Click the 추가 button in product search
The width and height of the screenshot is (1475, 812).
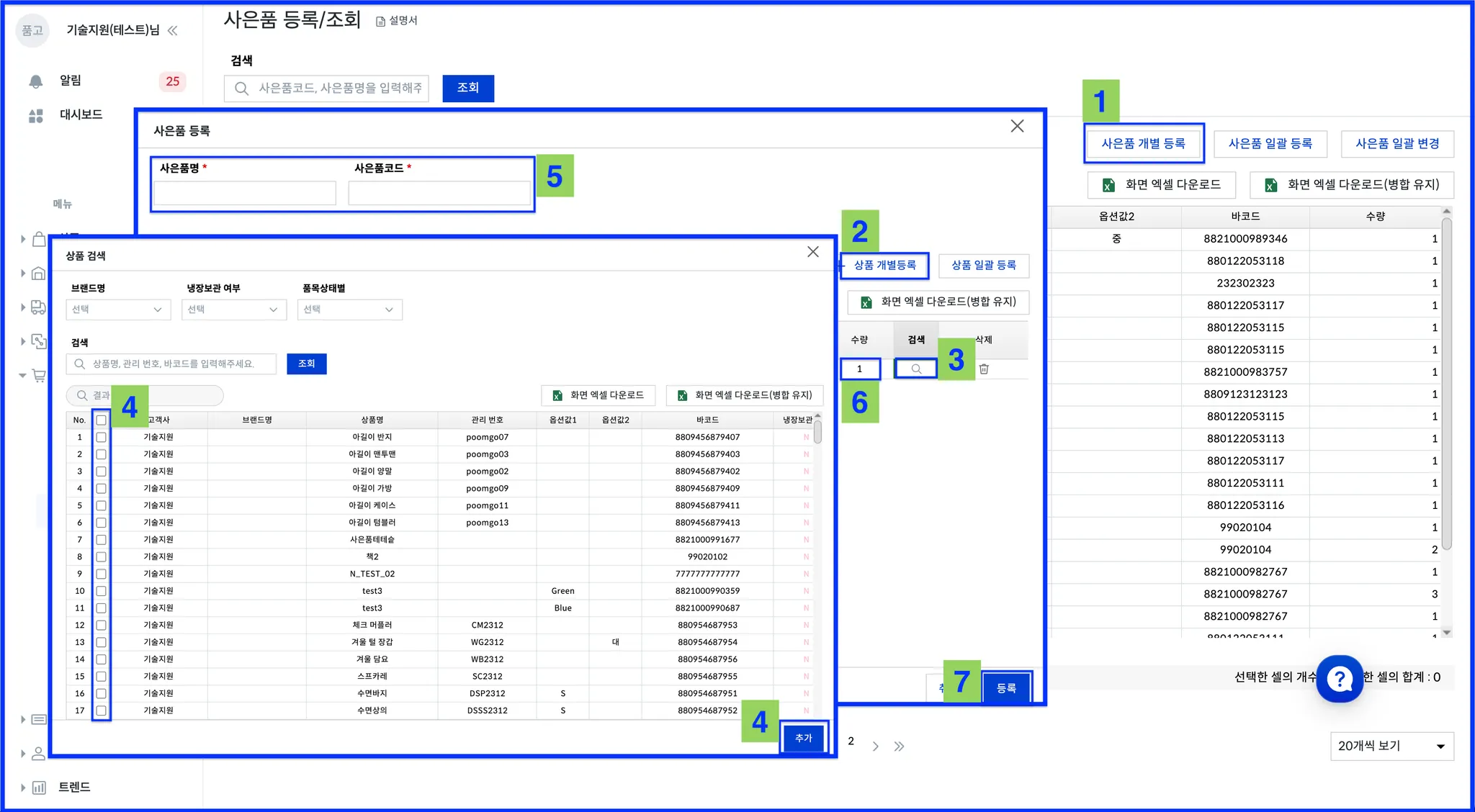(803, 738)
